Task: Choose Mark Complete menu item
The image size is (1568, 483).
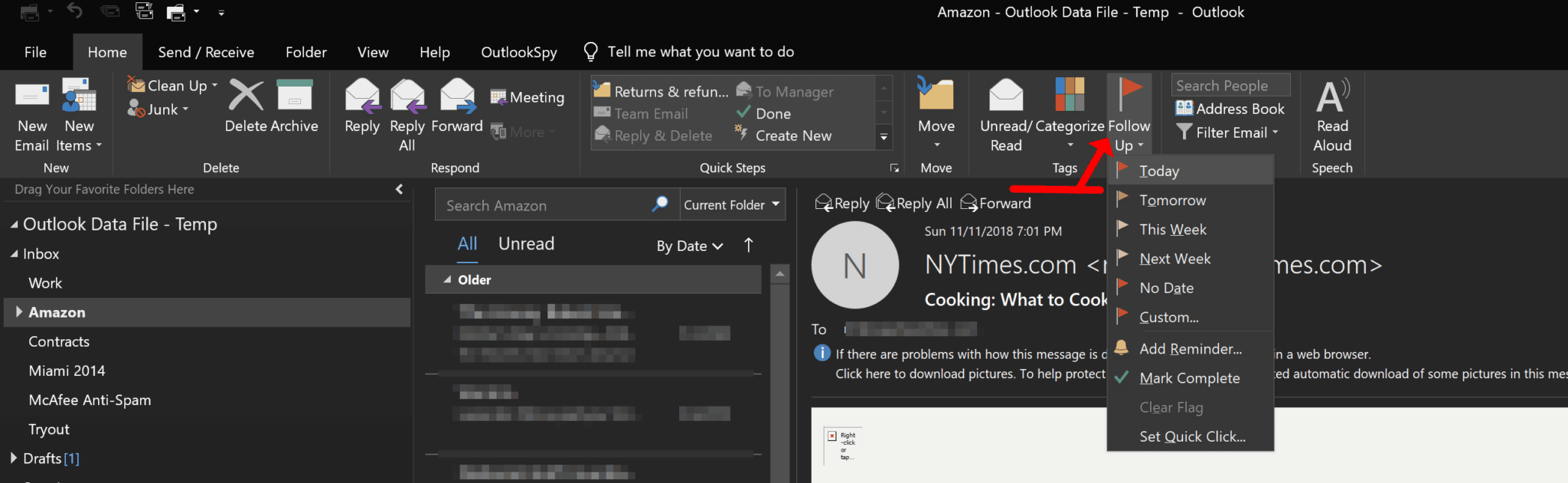Action: (x=1191, y=377)
